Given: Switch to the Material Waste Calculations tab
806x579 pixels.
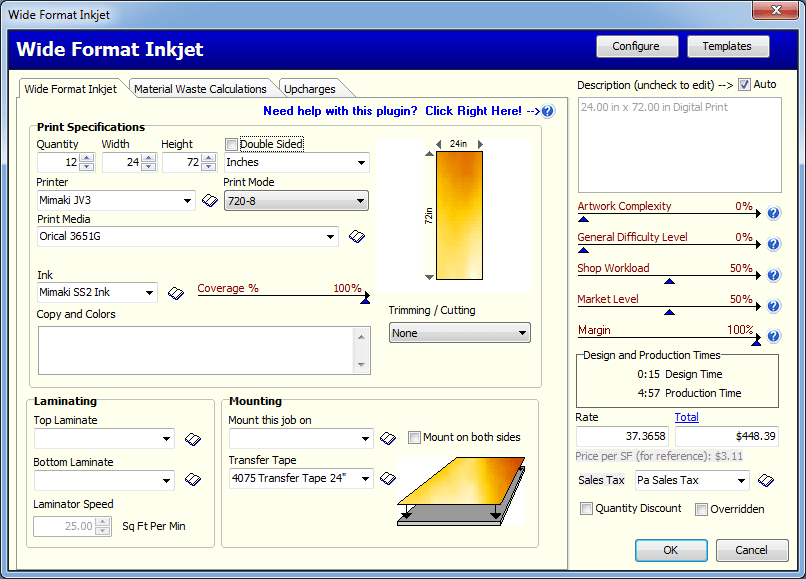Looking at the screenshot, I should [202, 88].
